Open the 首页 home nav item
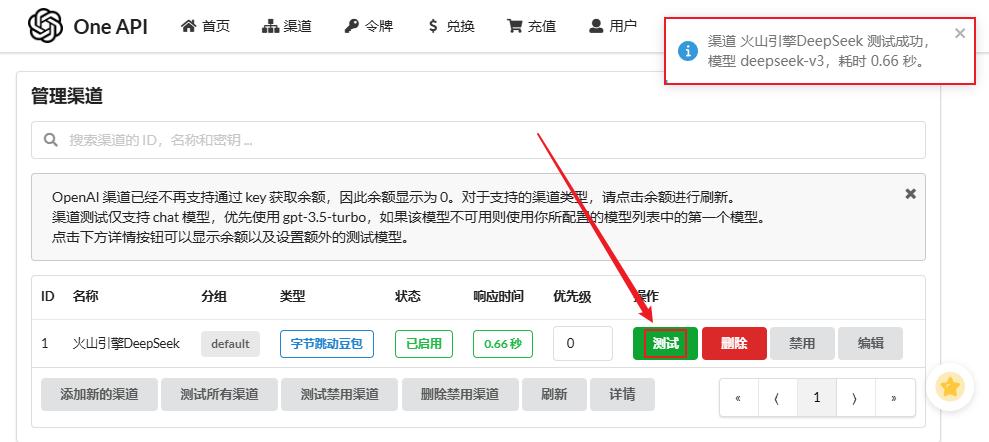Screen dimensions: 989x442 [205, 26]
